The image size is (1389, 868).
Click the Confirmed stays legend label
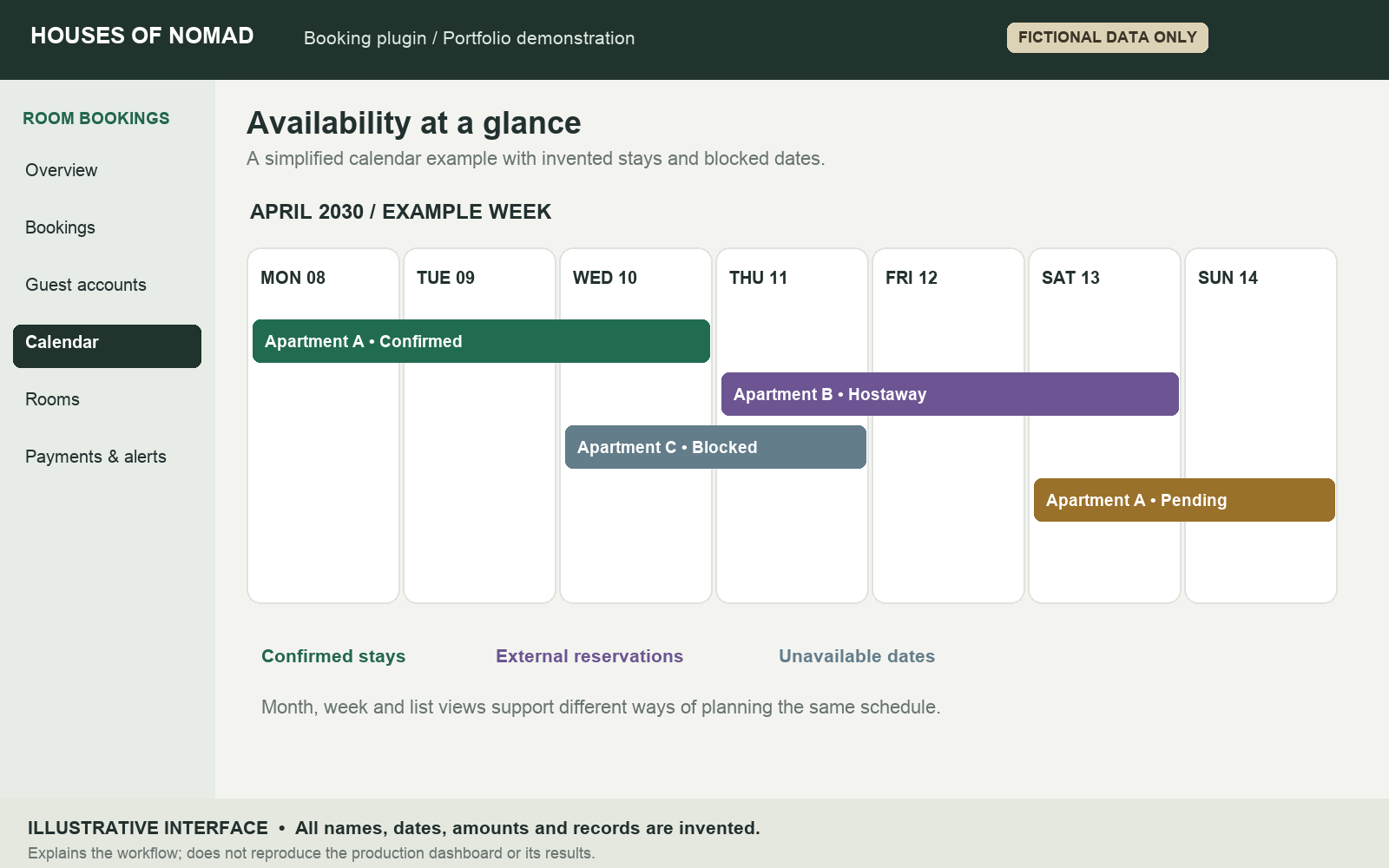[333, 656]
